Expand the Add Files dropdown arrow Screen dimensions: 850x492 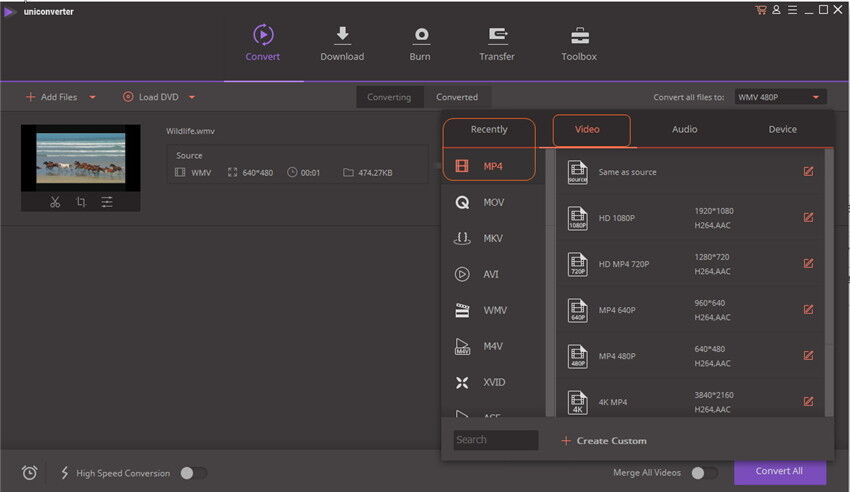click(x=92, y=97)
